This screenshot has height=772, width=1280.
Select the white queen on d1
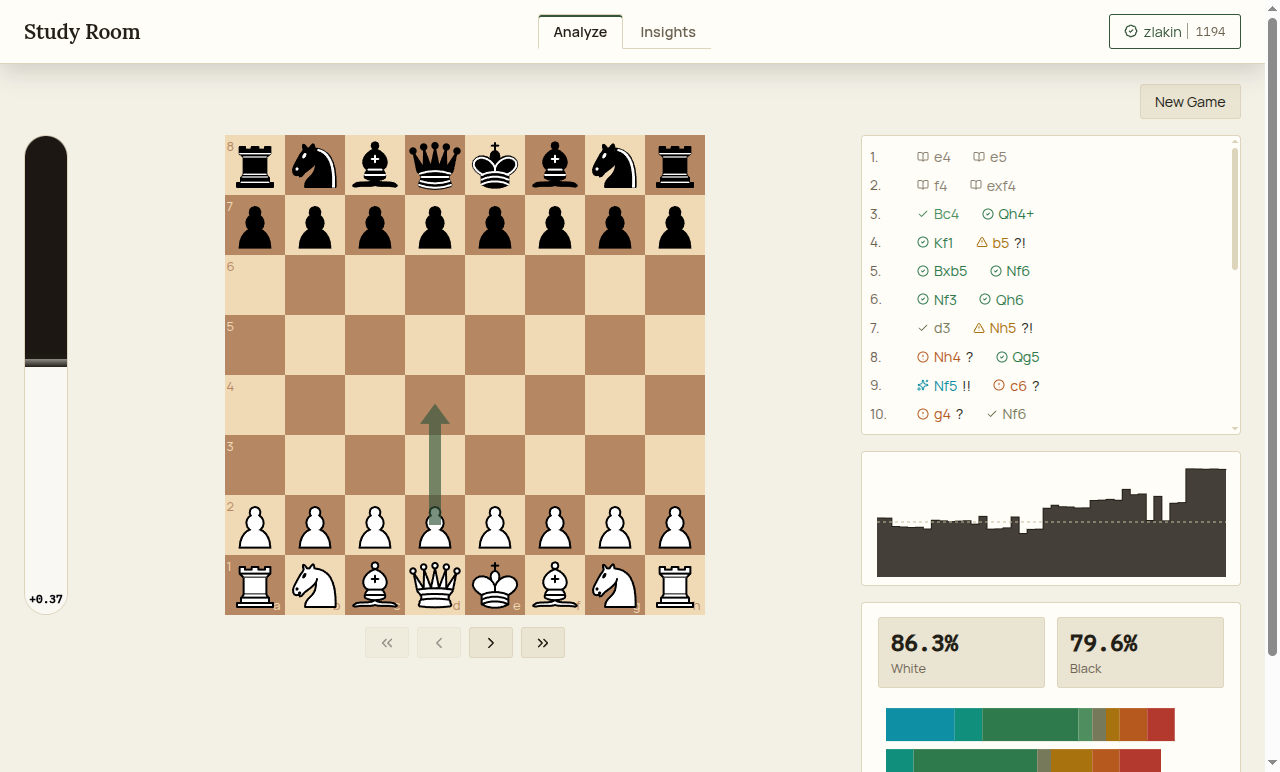(x=435, y=585)
